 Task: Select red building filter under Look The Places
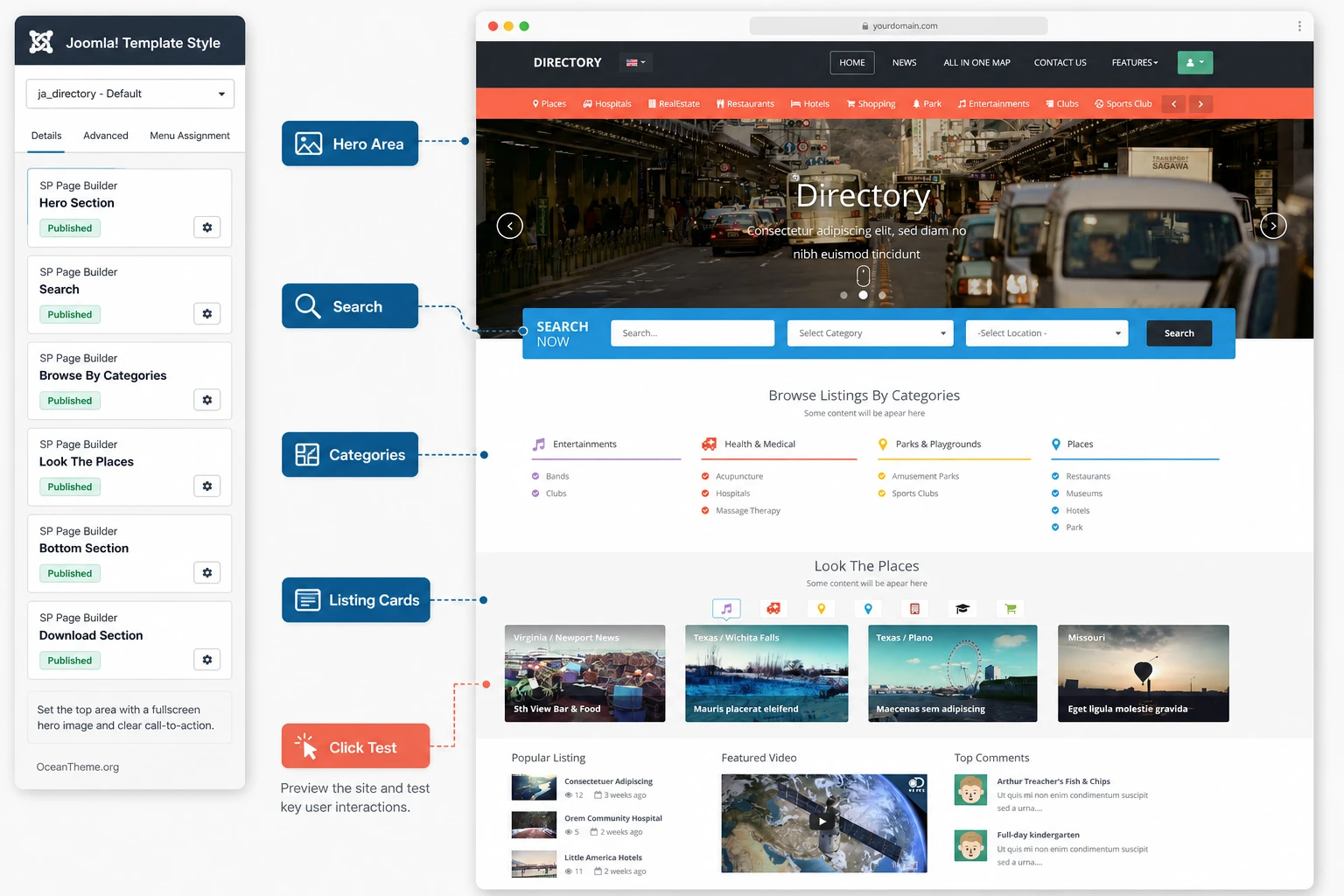915,608
